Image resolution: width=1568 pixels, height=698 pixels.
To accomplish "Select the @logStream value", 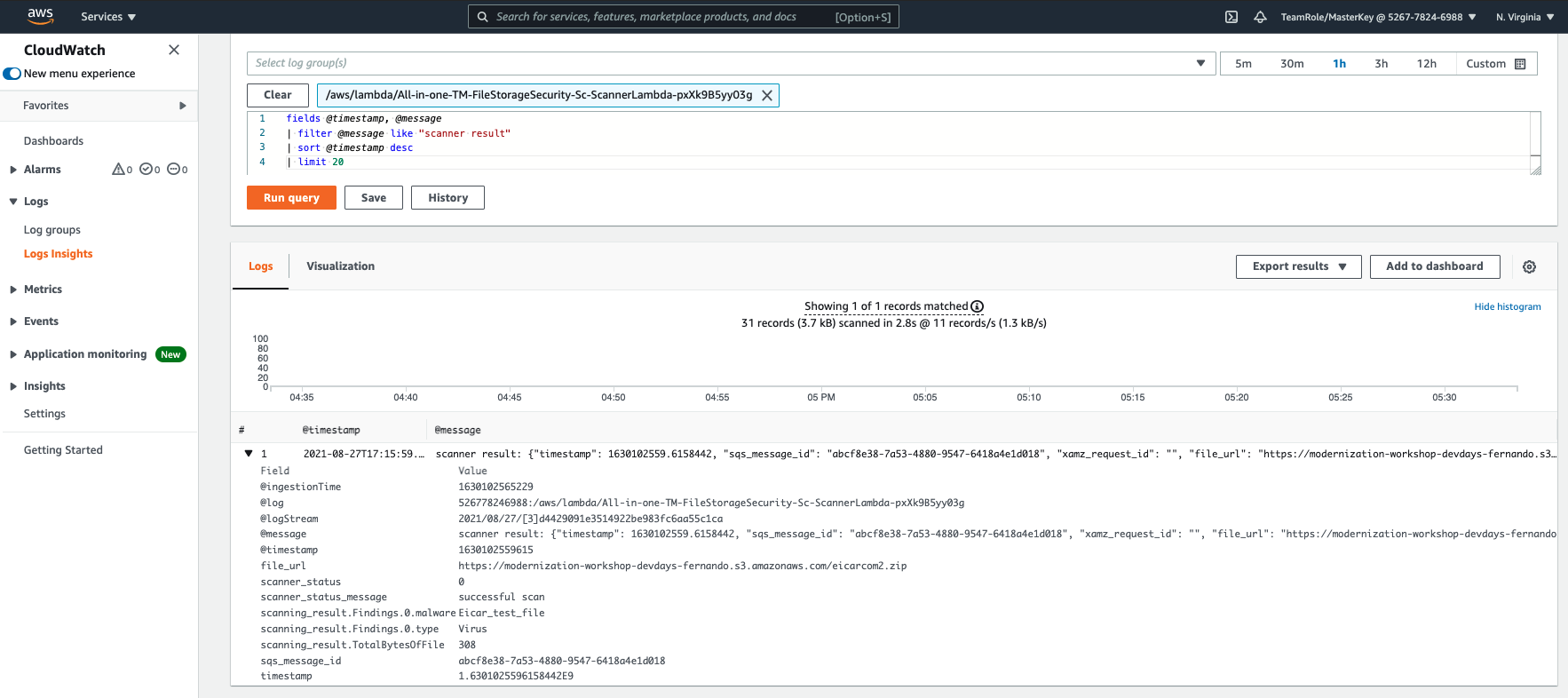I will pos(590,519).
